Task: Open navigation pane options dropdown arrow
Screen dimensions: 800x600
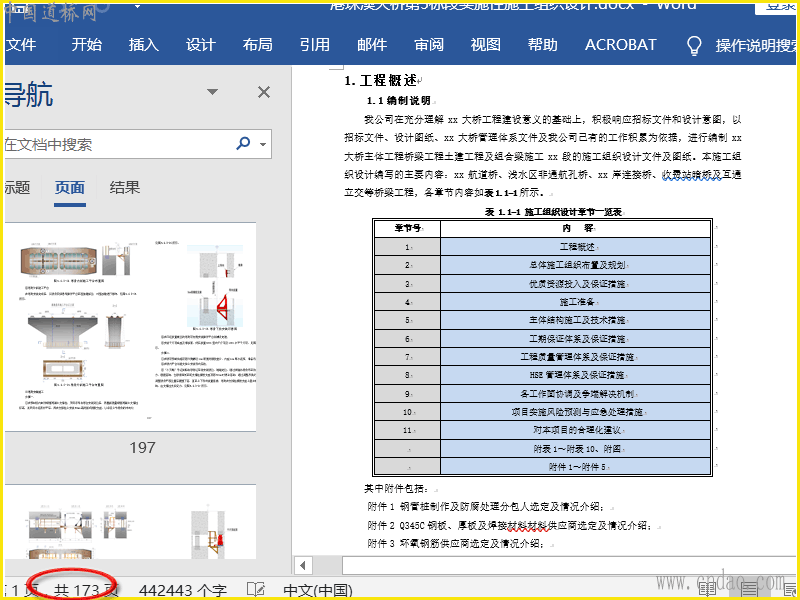Action: click(x=212, y=92)
